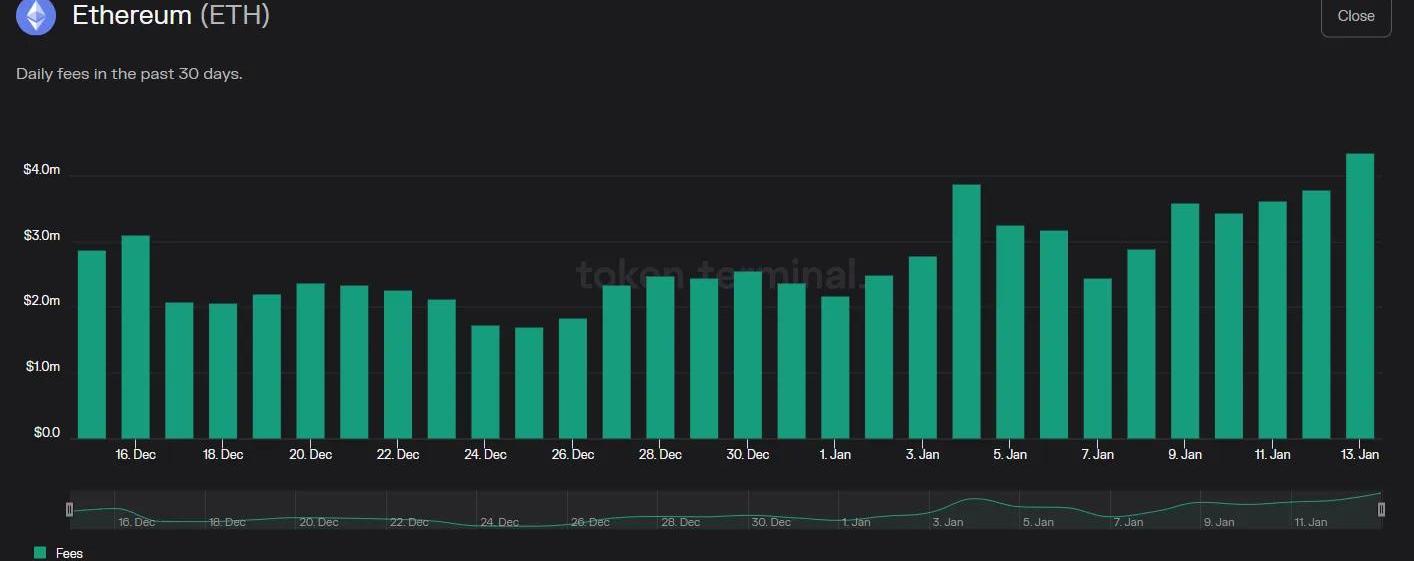Grab the left handle of range navigator
The image size is (1414, 561).
[69, 510]
